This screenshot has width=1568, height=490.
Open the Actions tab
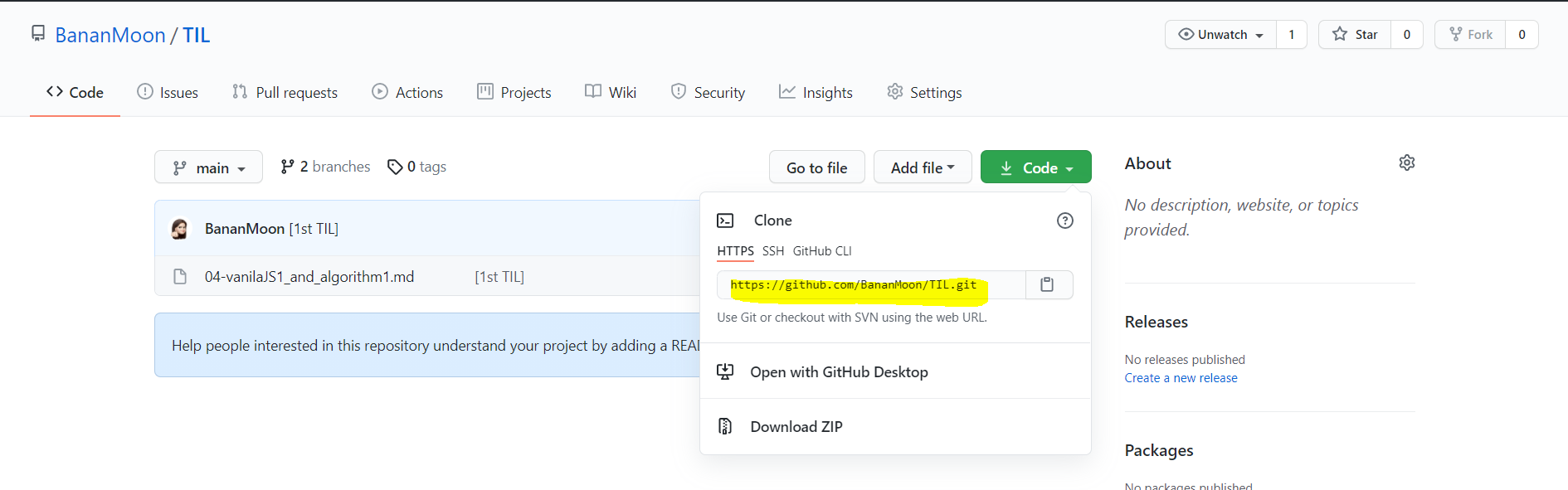point(407,92)
